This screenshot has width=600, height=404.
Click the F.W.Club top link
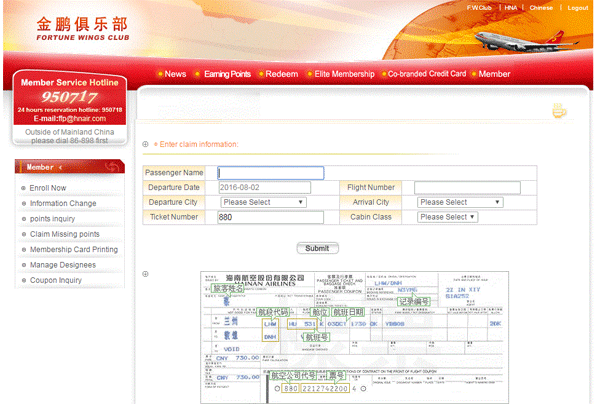(479, 8)
